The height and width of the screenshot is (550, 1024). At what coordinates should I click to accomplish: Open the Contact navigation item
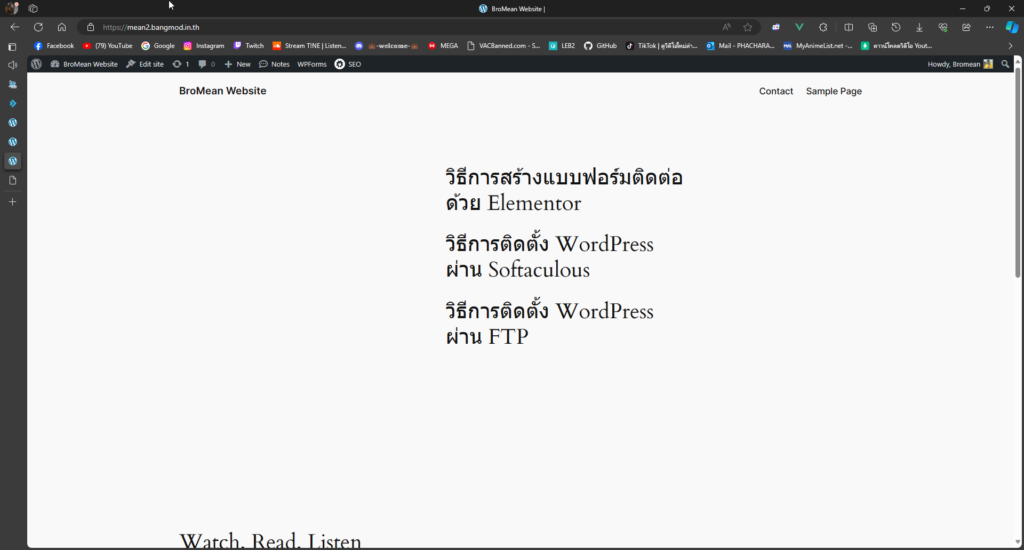[x=776, y=91]
